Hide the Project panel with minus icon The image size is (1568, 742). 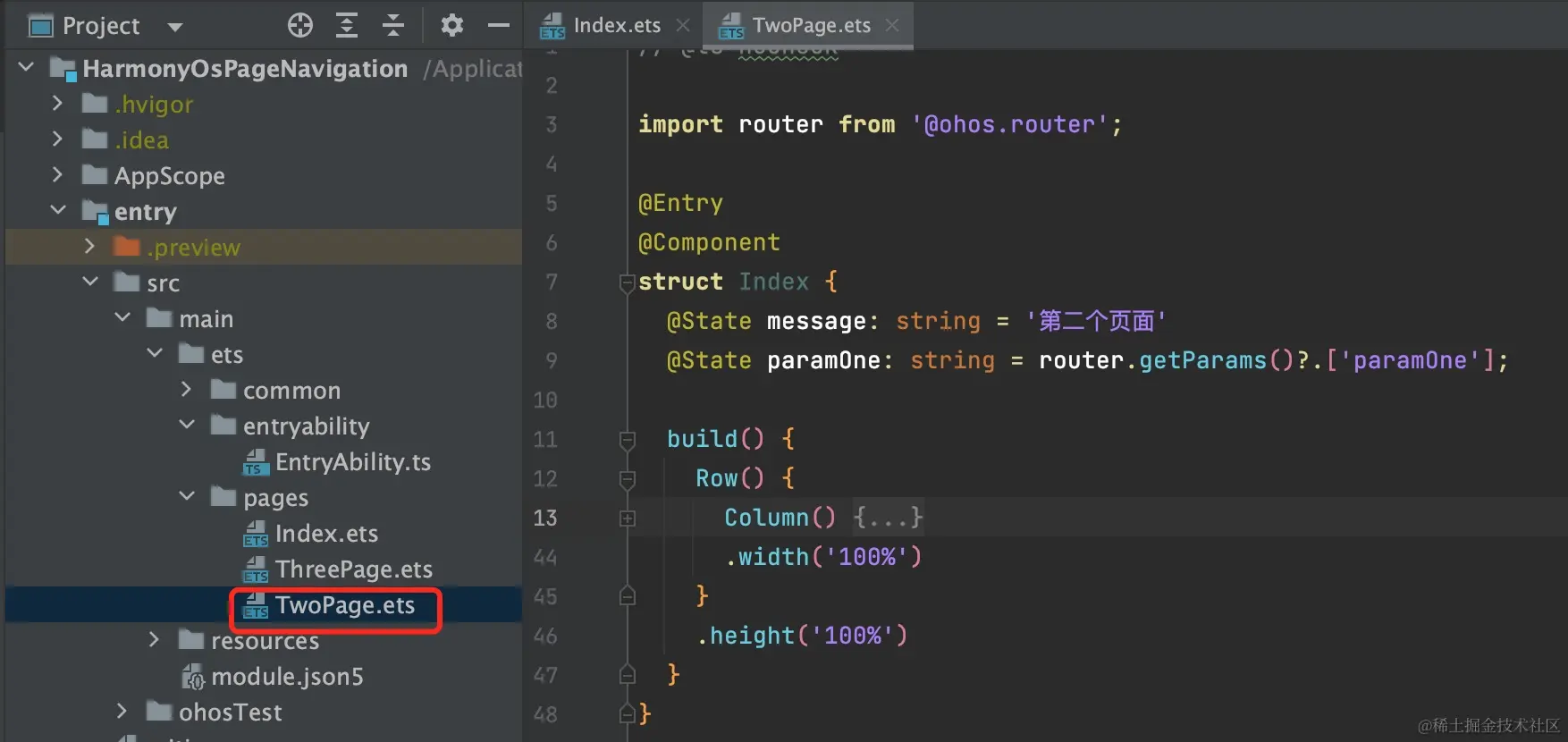click(499, 25)
